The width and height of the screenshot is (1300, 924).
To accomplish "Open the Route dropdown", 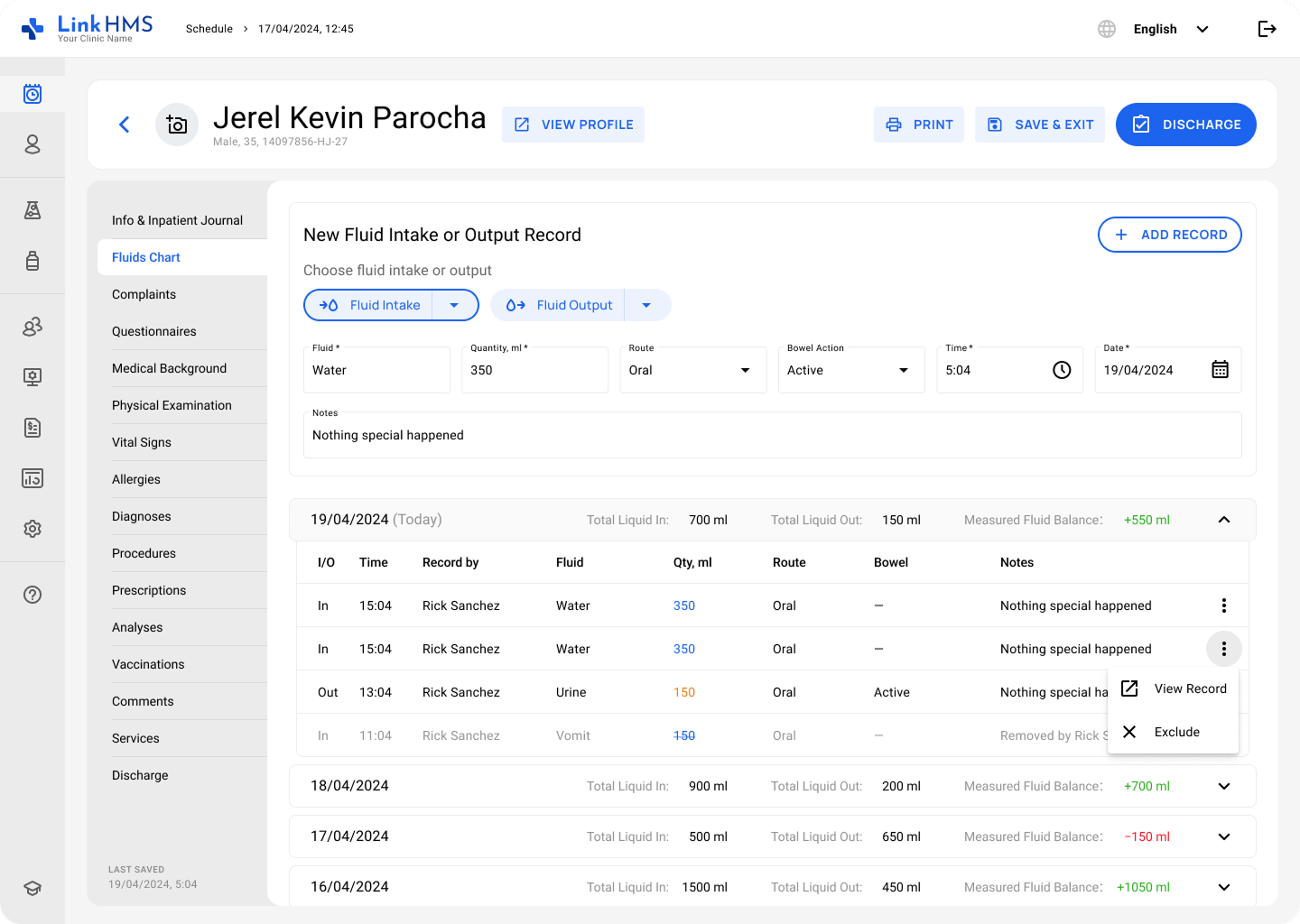I will pyautogui.click(x=692, y=370).
